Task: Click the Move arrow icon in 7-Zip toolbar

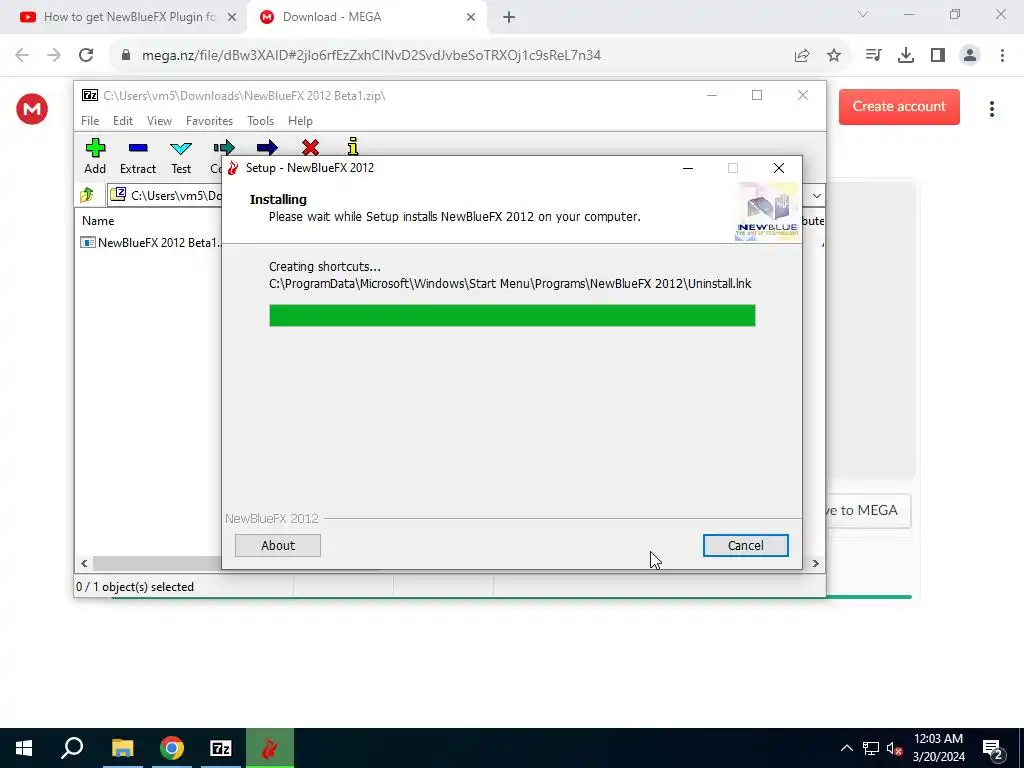Action: point(267,147)
